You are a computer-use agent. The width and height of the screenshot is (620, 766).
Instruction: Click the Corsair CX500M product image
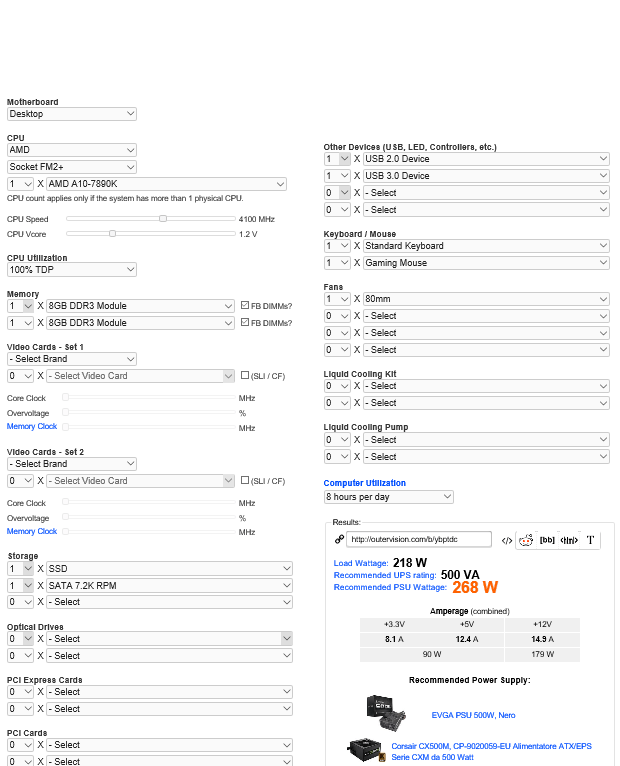366,750
